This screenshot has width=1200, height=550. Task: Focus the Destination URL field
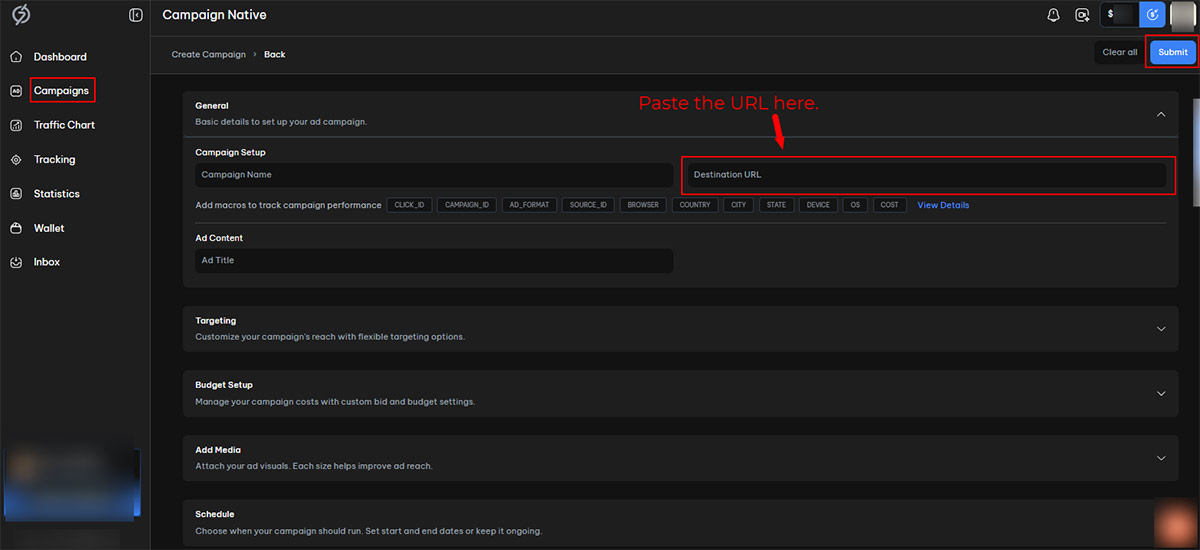coord(927,175)
